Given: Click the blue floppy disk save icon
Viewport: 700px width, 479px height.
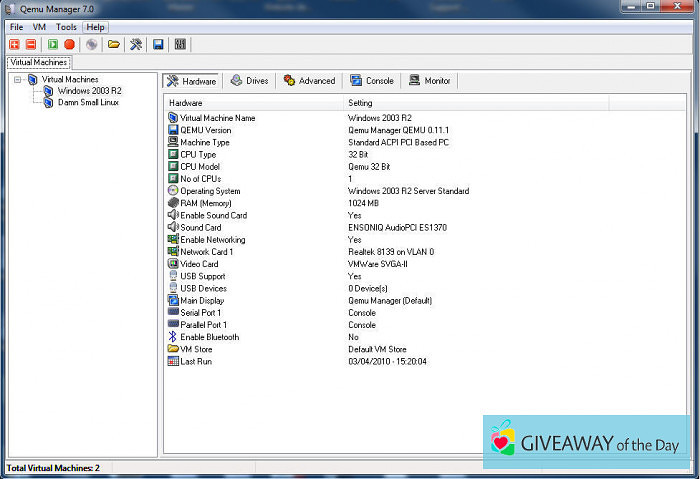Looking at the screenshot, I should [x=158, y=44].
